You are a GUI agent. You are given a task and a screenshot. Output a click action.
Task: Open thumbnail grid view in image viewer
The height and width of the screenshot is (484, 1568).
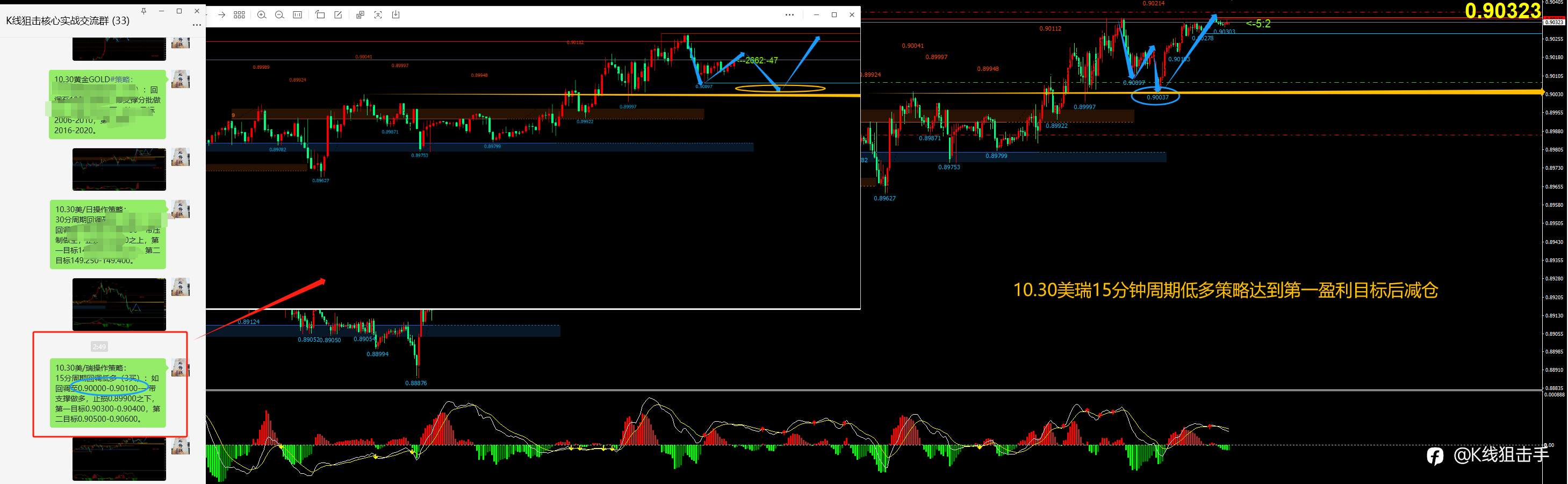[239, 15]
